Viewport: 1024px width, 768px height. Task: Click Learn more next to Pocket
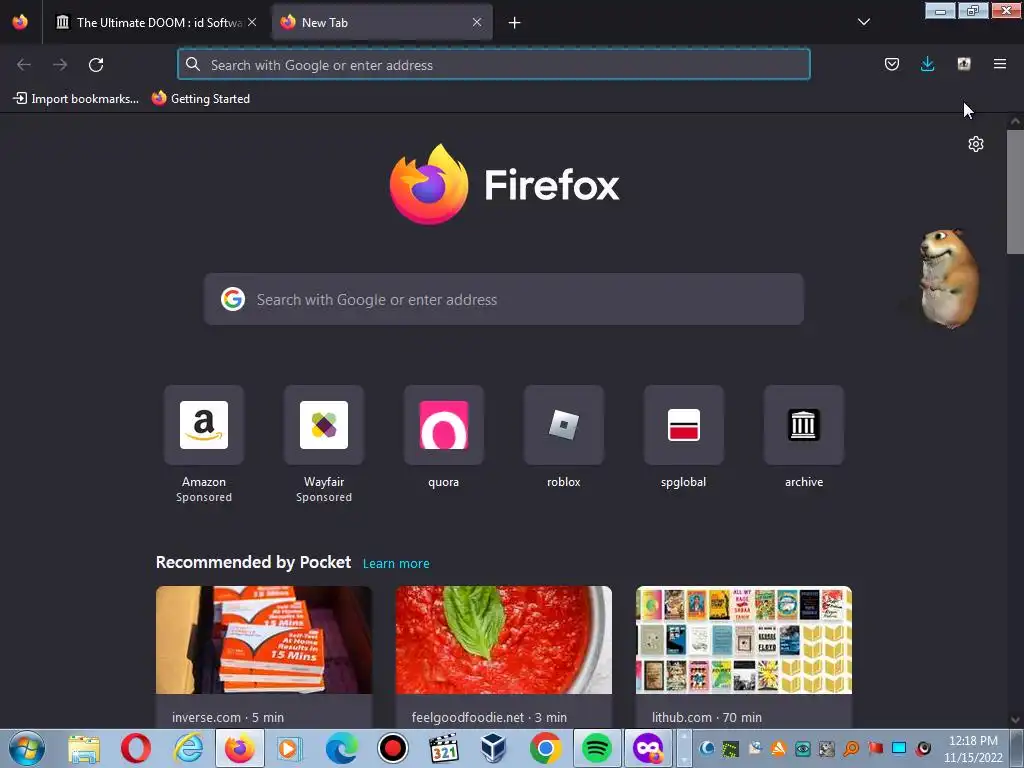[396, 564]
